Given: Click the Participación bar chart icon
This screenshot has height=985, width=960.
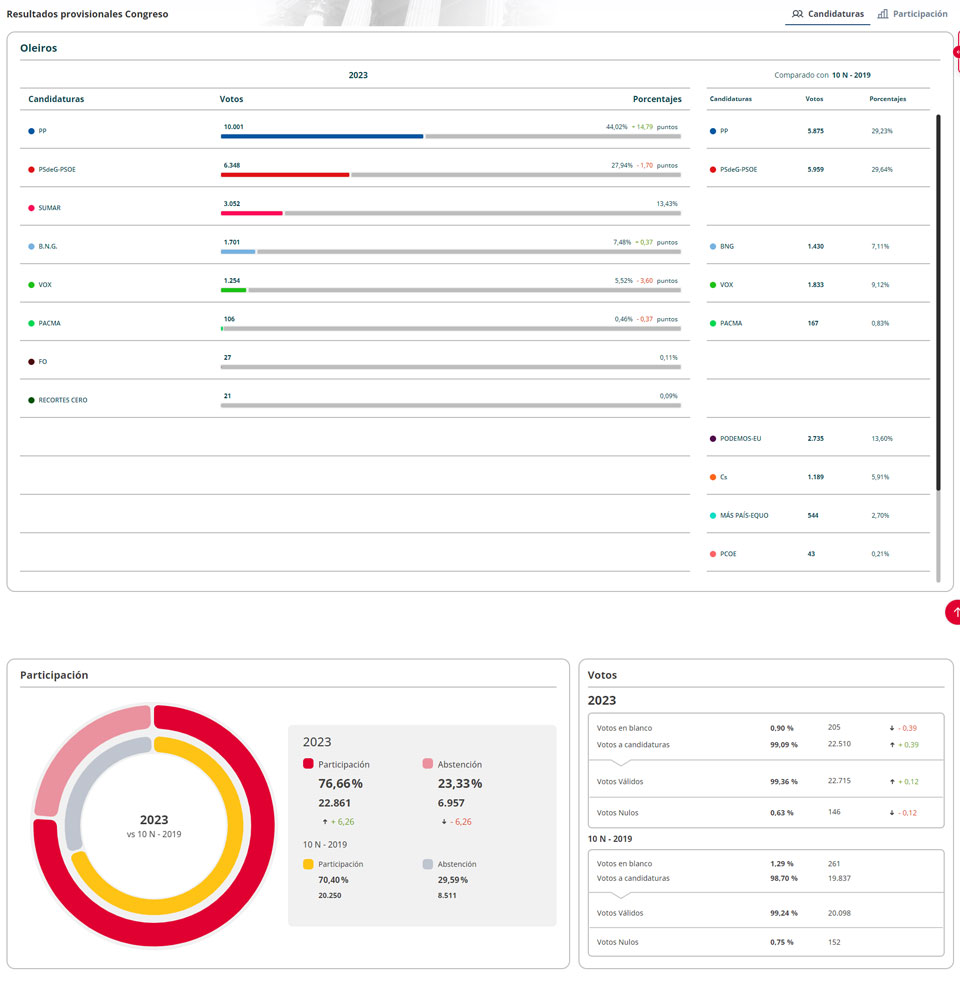Looking at the screenshot, I should (883, 14).
